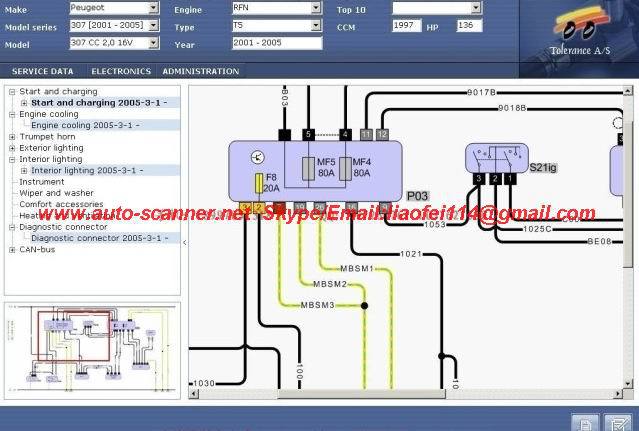Screen dimensions: 639x431
Task: Click pin 3 of S21ig switch
Action: coord(479,178)
